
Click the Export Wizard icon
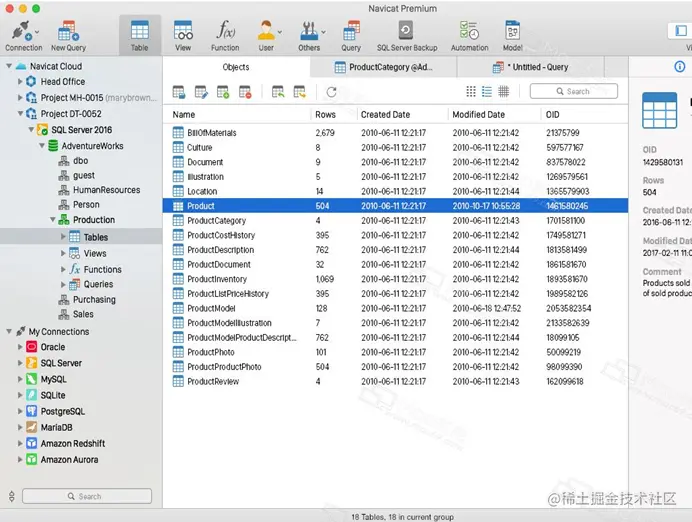click(300, 92)
